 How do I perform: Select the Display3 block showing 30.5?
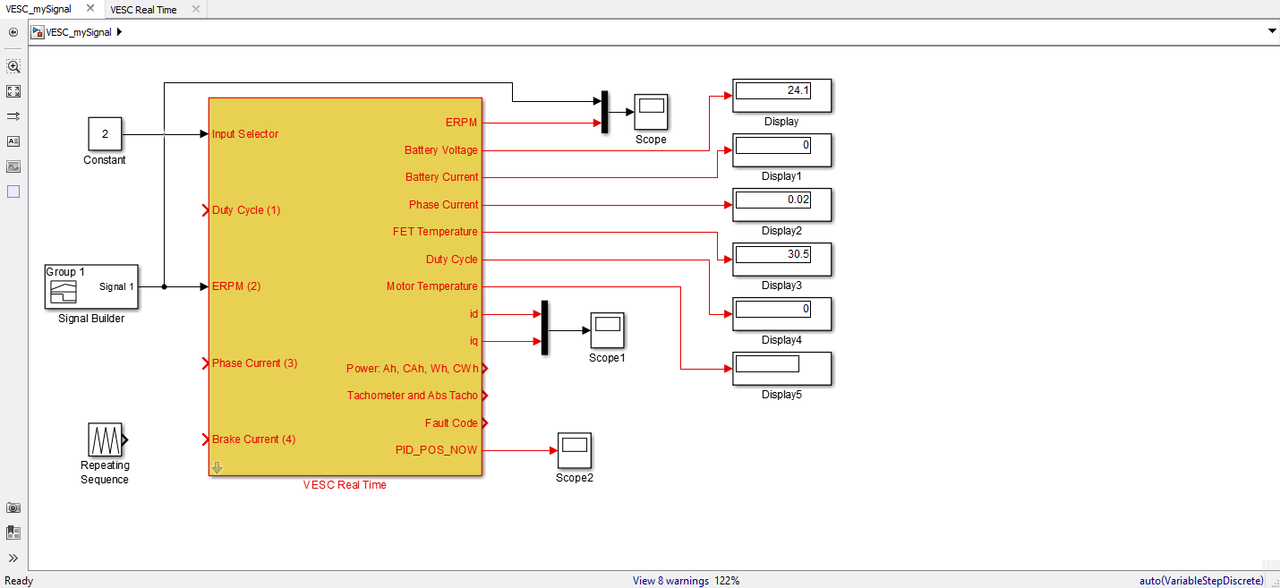(783, 259)
